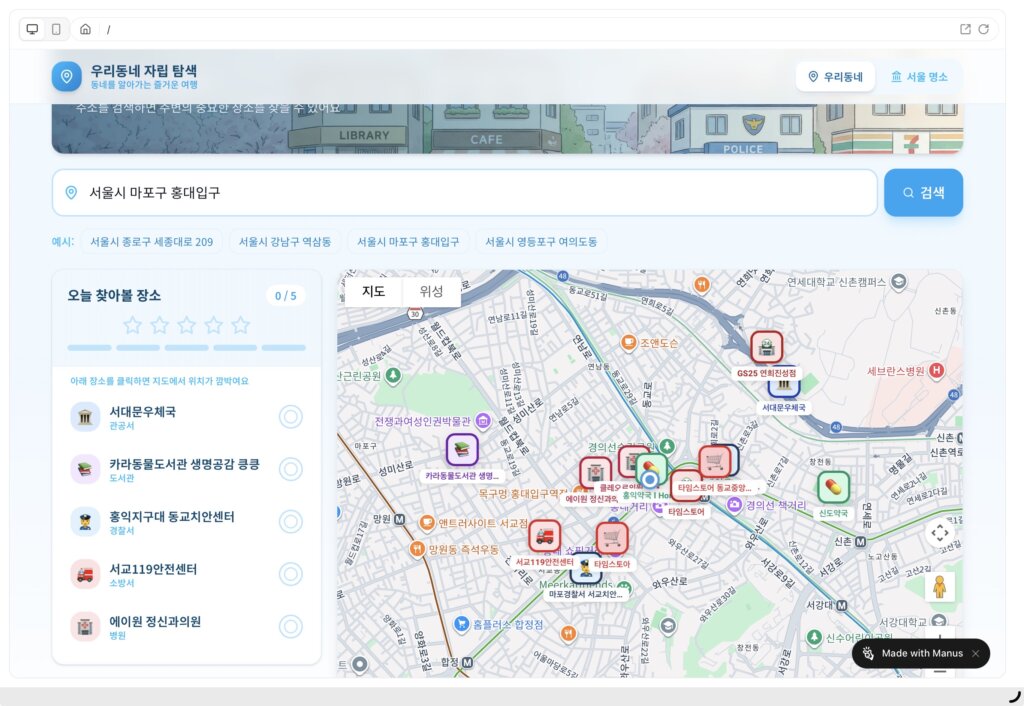Screen dimensions: 1024x706
Task: Click the browser home icon
Action: [x=85, y=29]
